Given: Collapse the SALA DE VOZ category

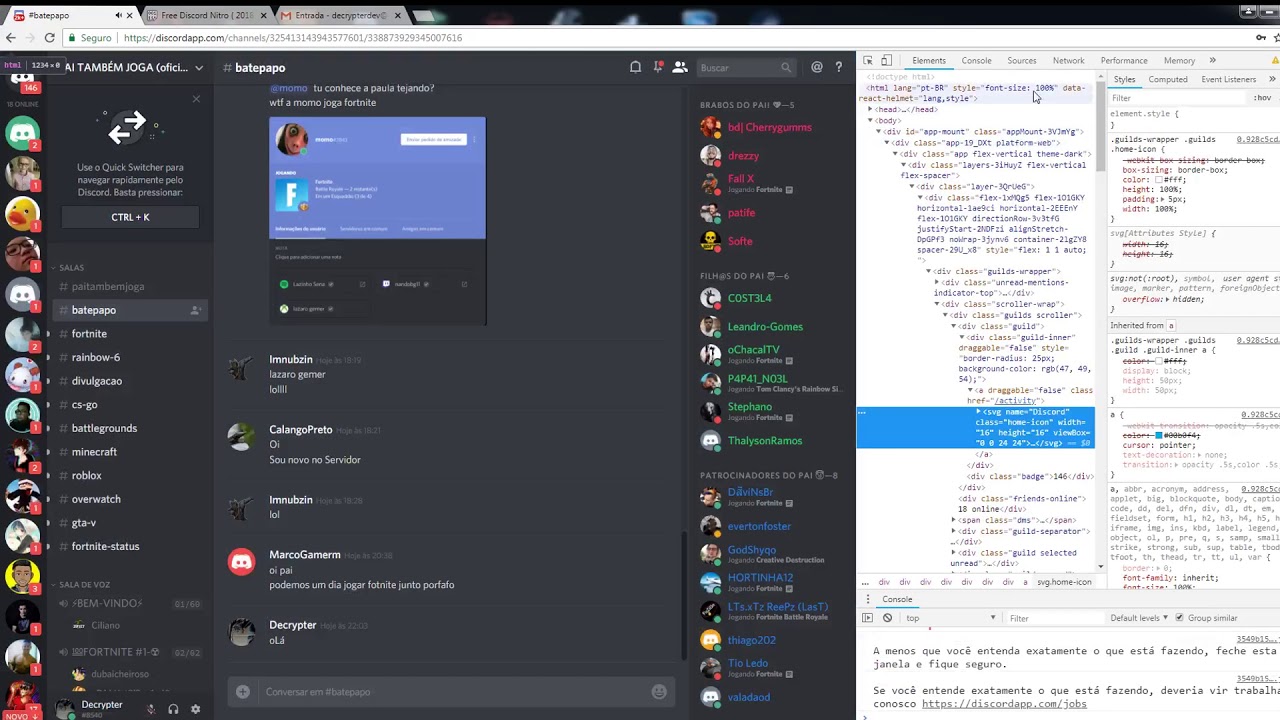Looking at the screenshot, I should 84,584.
